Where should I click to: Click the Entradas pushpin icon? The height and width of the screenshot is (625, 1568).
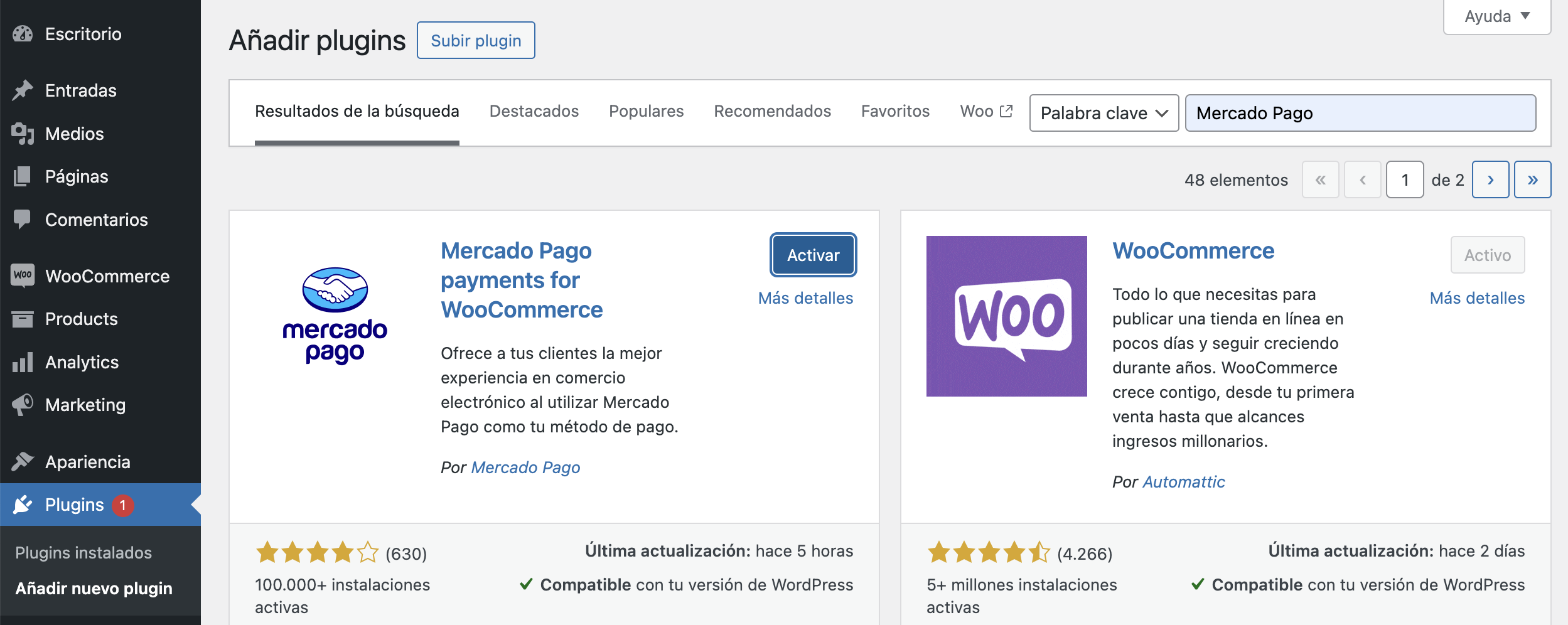pos(23,90)
